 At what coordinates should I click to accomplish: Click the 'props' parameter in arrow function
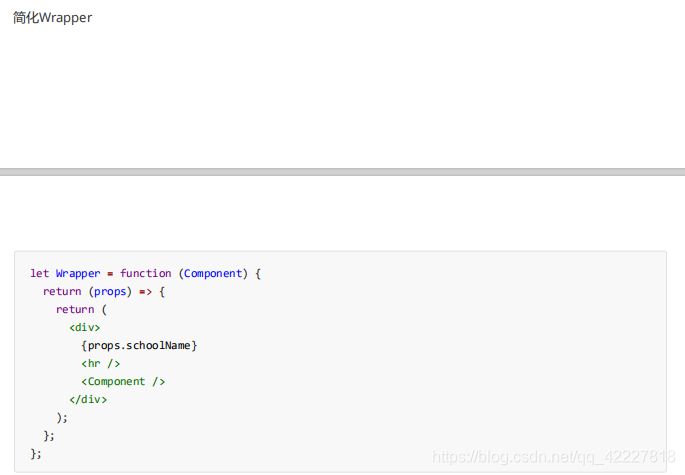pyautogui.click(x=110, y=291)
